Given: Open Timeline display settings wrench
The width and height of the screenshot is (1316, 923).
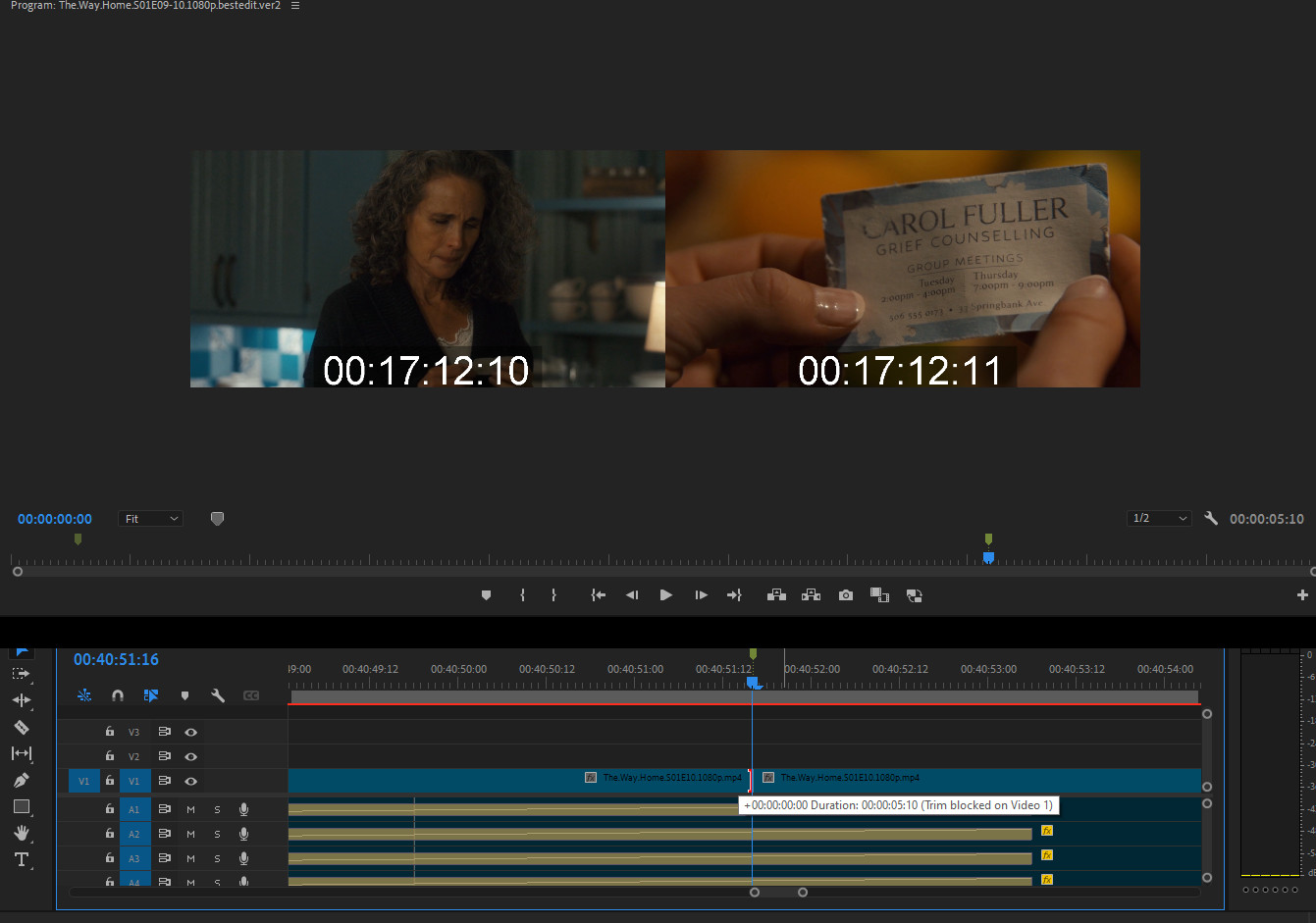Looking at the screenshot, I should tap(218, 695).
